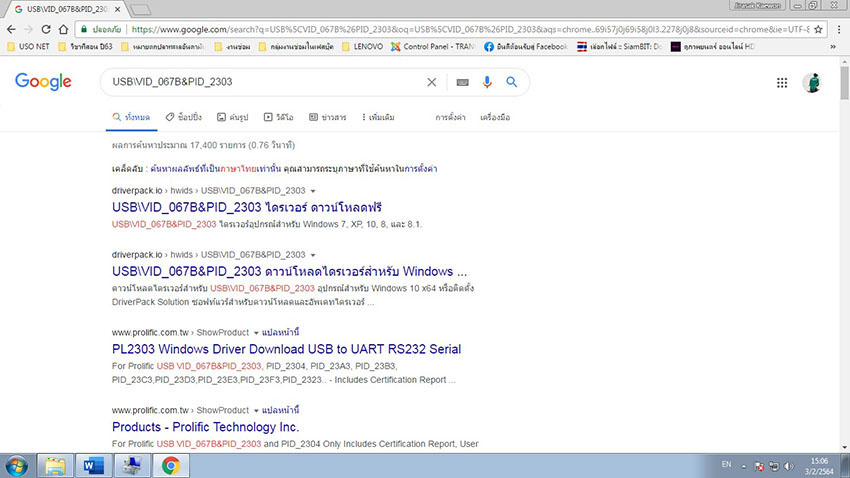Expand arrow beside second driverpack.io URL
This screenshot has width=850, height=478.
313,255
